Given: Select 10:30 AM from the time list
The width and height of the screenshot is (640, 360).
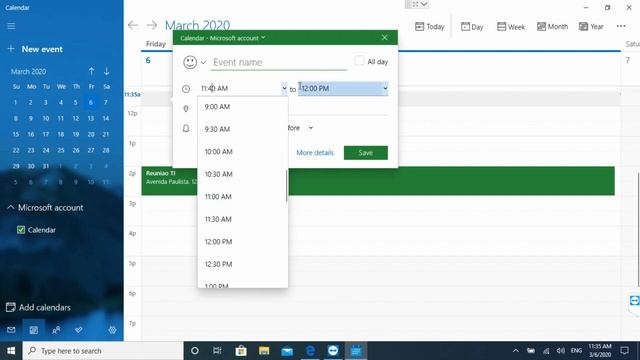Looking at the screenshot, I should tap(243, 174).
